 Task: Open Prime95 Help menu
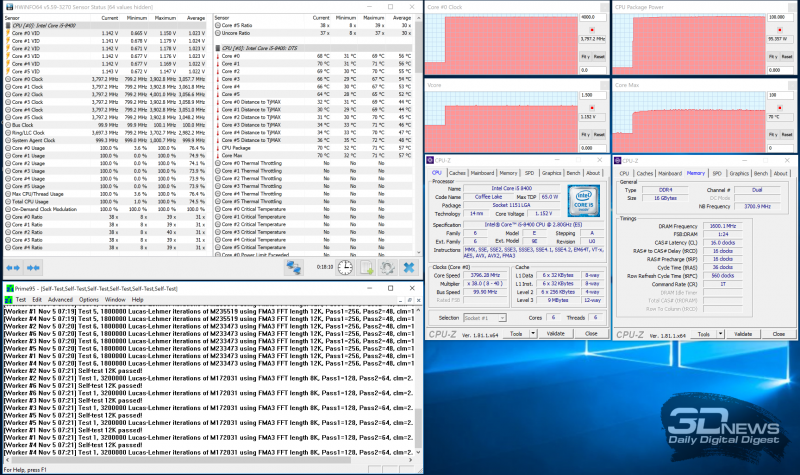[137, 299]
